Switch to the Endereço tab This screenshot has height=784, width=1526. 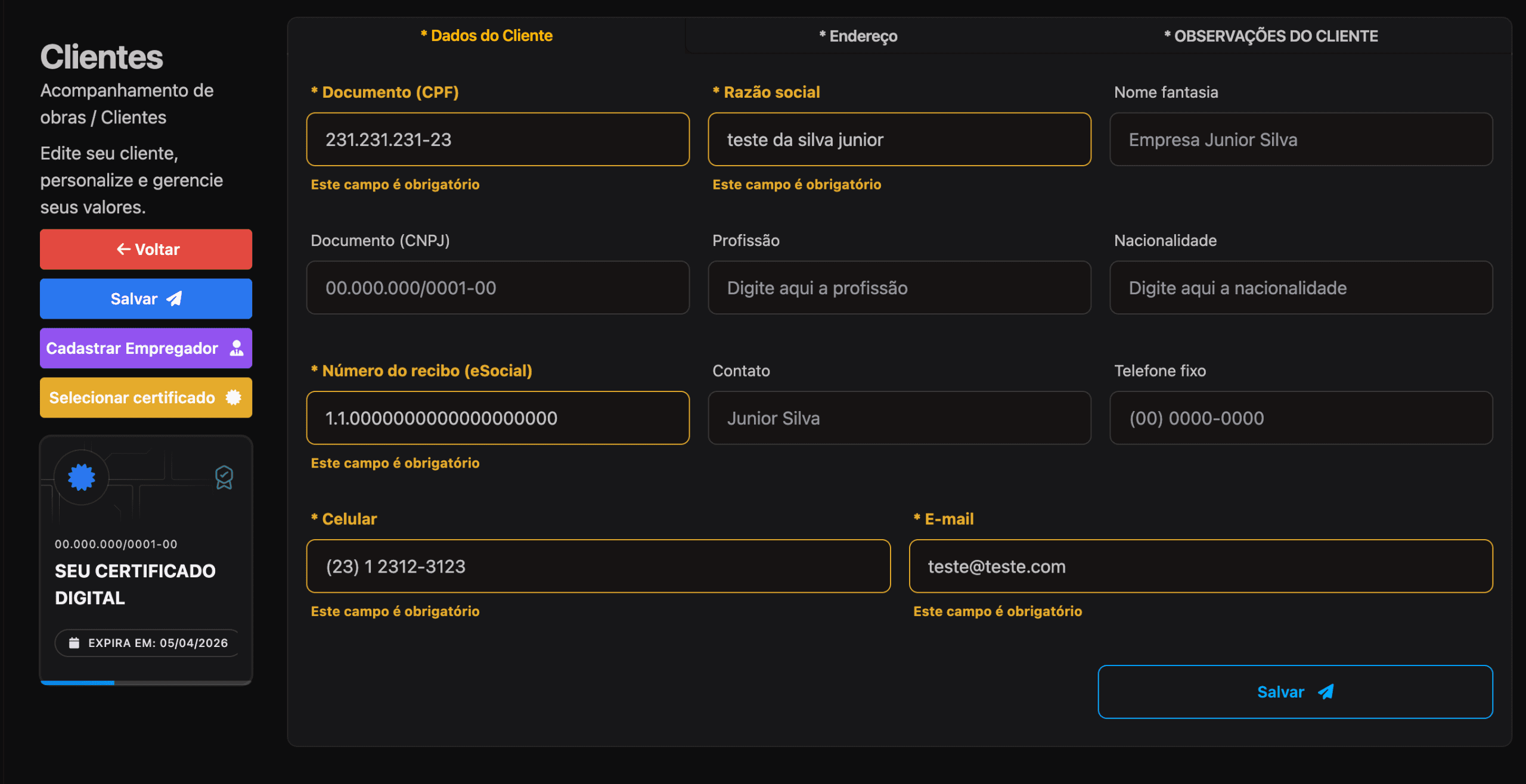[x=858, y=36]
